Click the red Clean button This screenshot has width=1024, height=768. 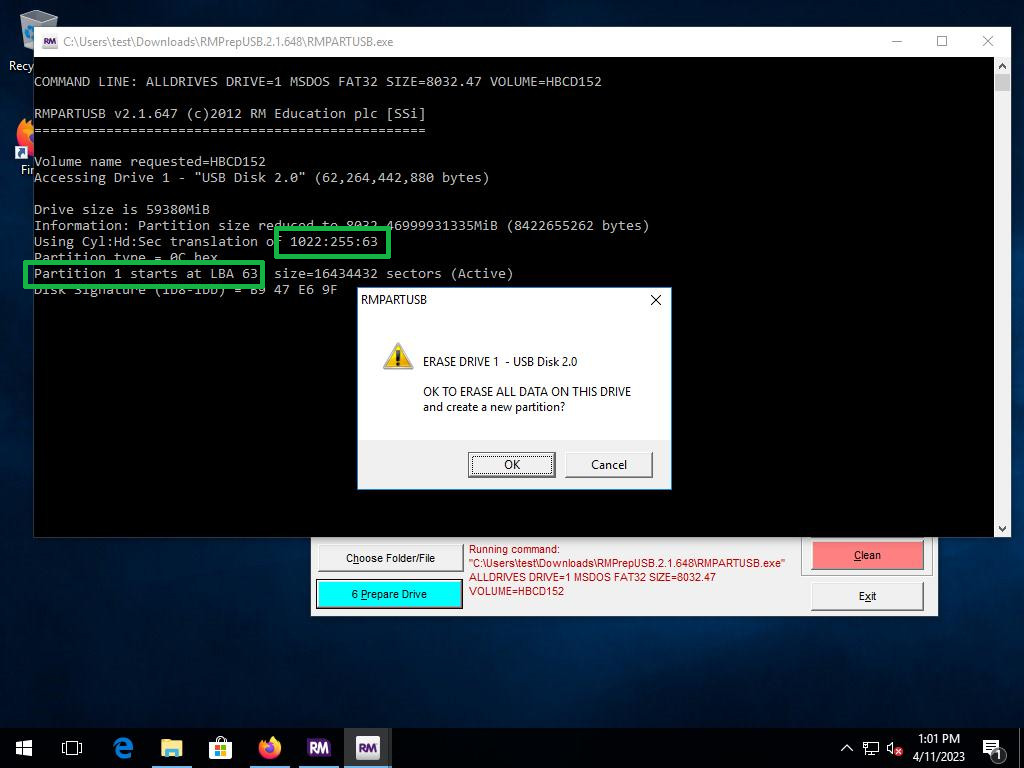[x=867, y=555]
